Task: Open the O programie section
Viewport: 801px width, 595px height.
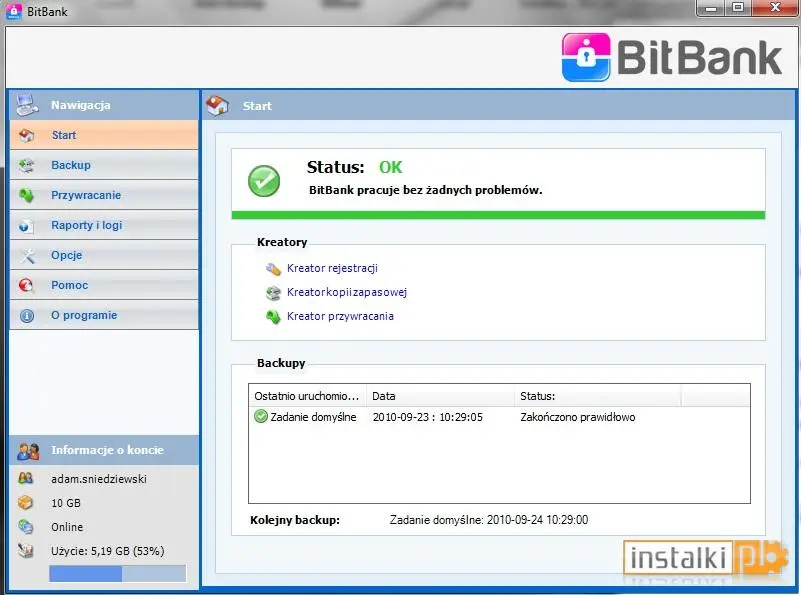Action: (x=104, y=315)
